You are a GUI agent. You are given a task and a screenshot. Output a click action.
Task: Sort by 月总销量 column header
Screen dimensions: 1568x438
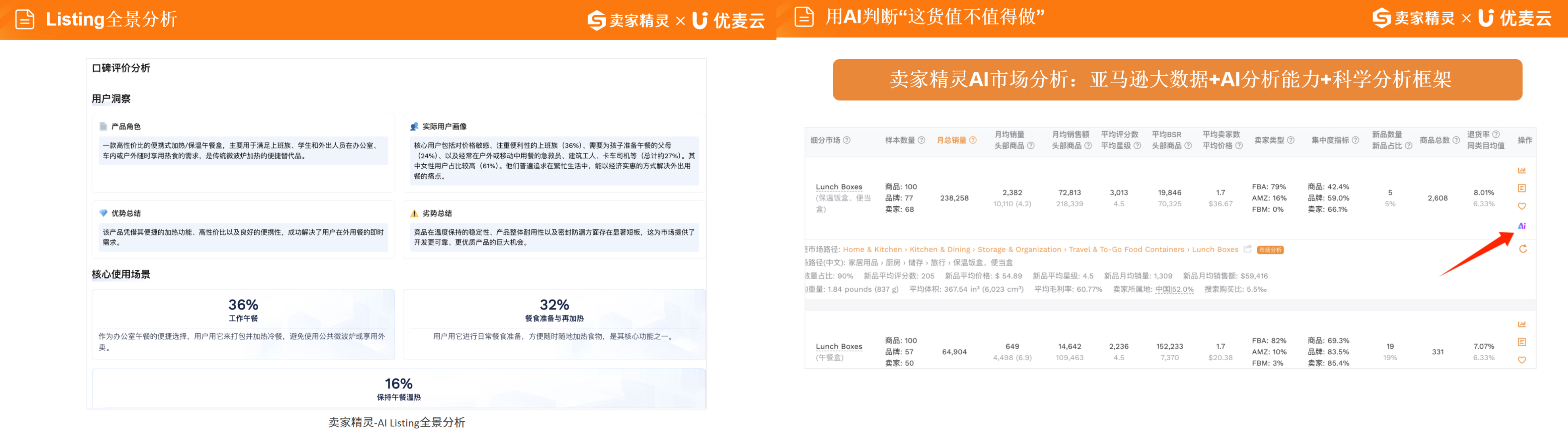click(x=951, y=140)
